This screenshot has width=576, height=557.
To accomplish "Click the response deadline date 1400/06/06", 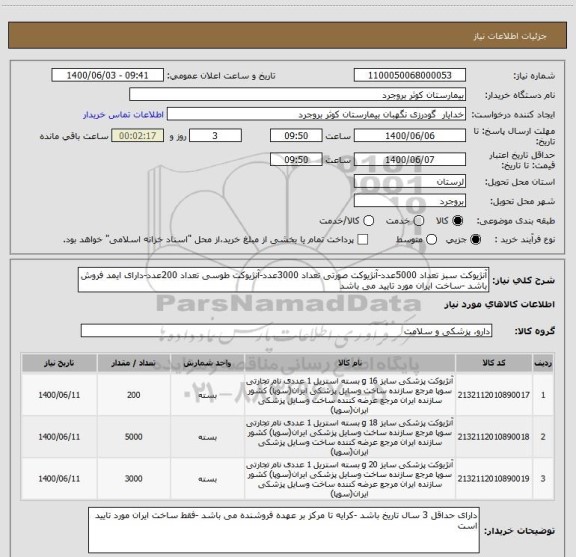I will tap(410, 136).
